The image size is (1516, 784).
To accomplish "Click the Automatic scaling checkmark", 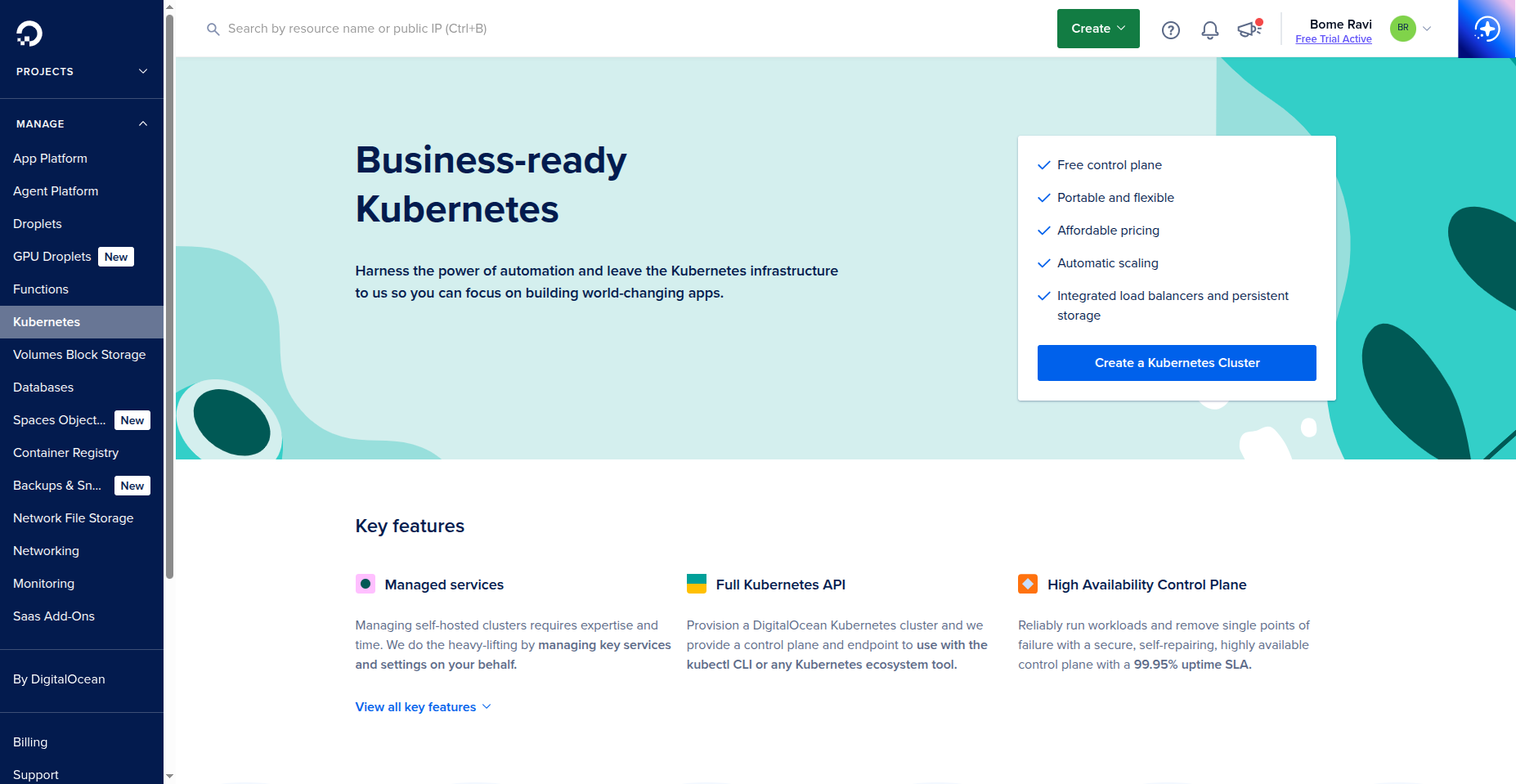I will pyautogui.click(x=1044, y=262).
